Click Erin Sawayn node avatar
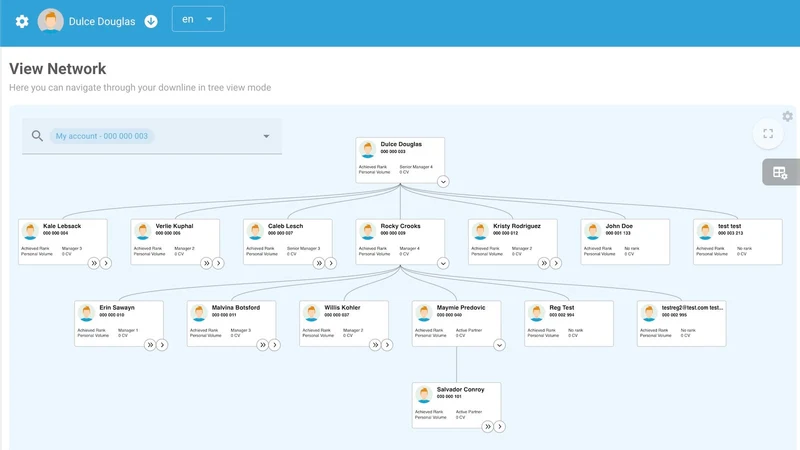Image resolution: width=800 pixels, height=450 pixels. point(86,312)
